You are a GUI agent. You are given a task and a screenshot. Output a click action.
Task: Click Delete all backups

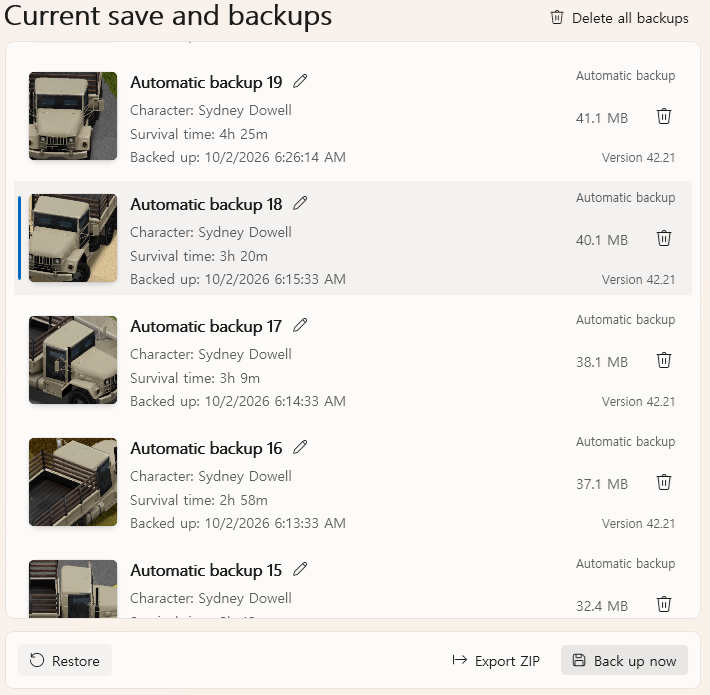pos(619,18)
